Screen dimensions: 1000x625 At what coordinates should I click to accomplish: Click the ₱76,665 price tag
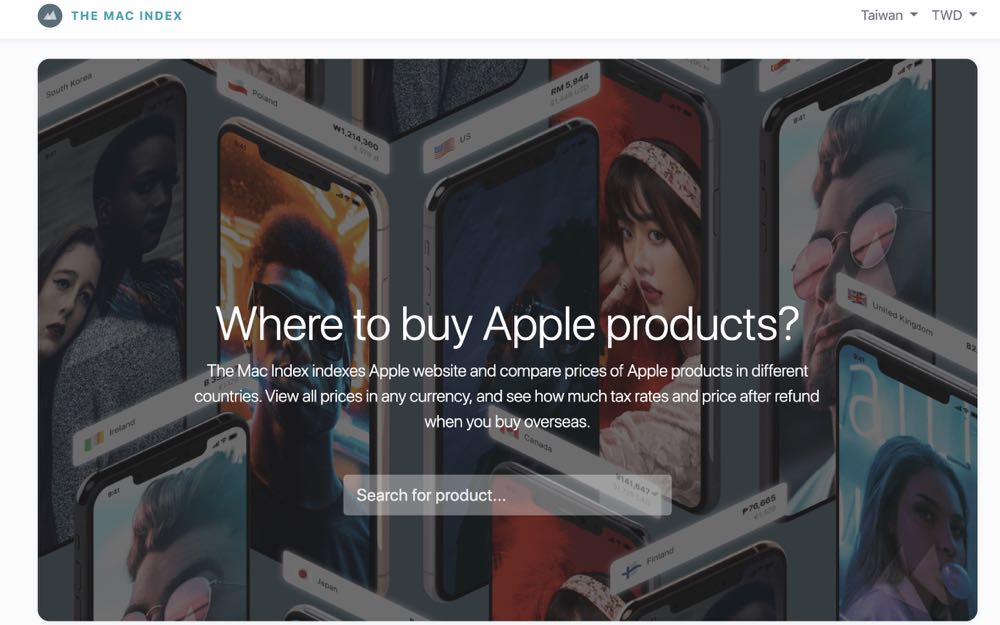point(759,504)
